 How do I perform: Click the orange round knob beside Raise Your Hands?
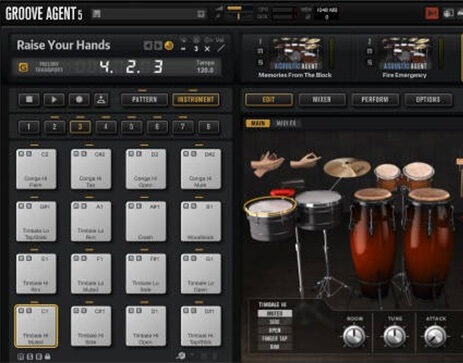click(x=169, y=45)
